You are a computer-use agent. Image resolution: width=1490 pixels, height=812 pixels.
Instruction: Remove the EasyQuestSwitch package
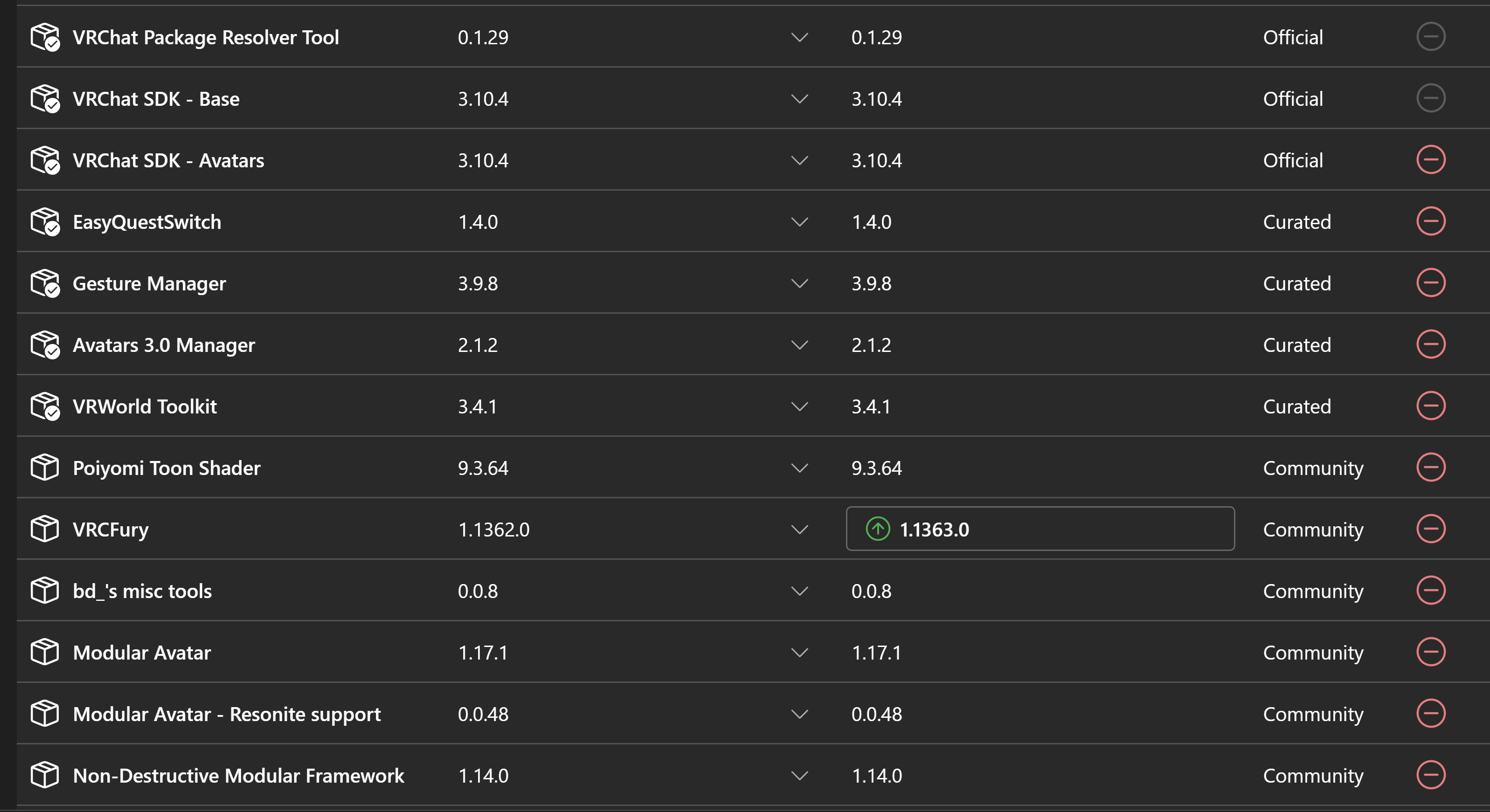[1430, 221]
